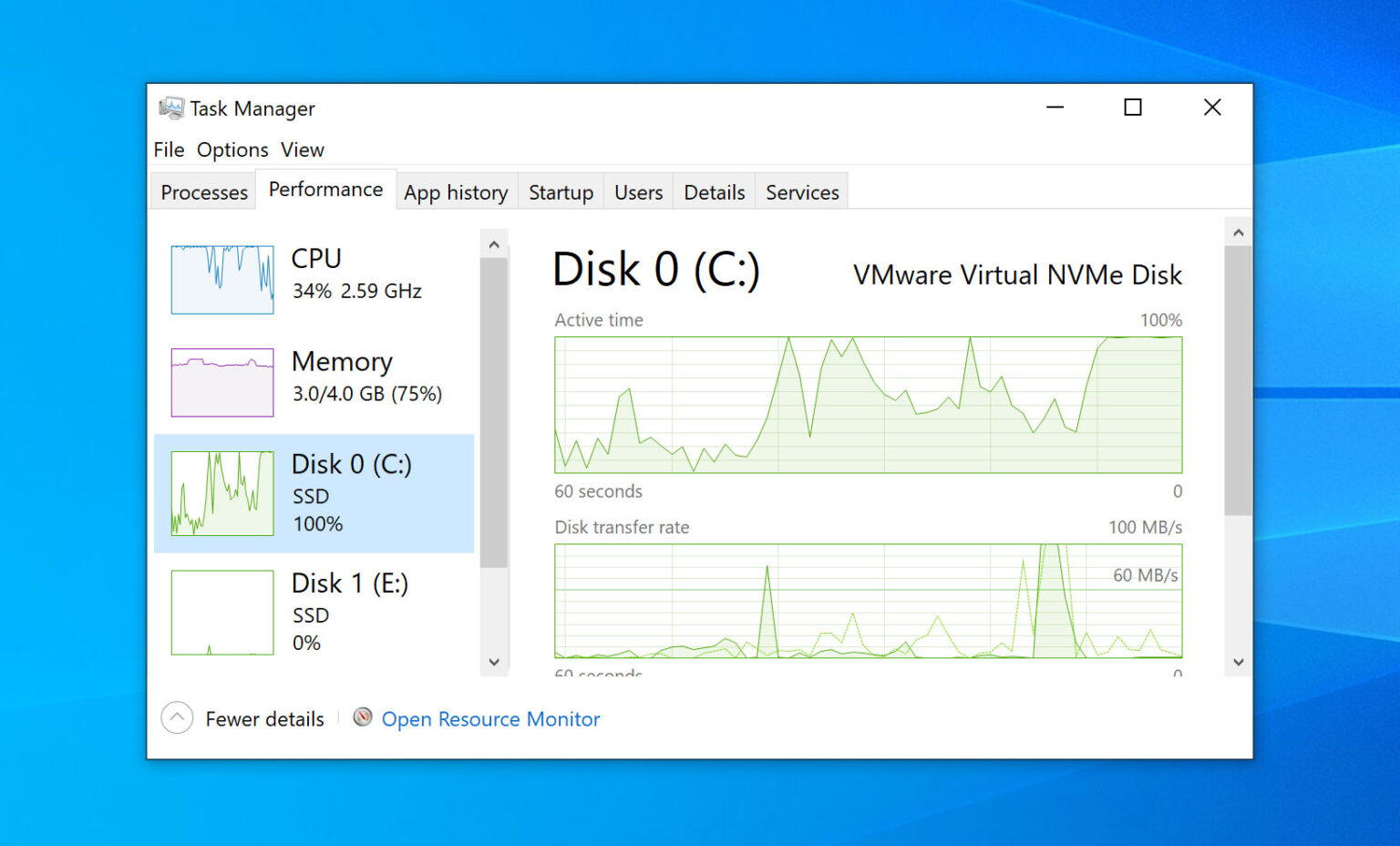Switch to the Startup tab
The width and height of the screenshot is (1400, 846).
point(561,191)
